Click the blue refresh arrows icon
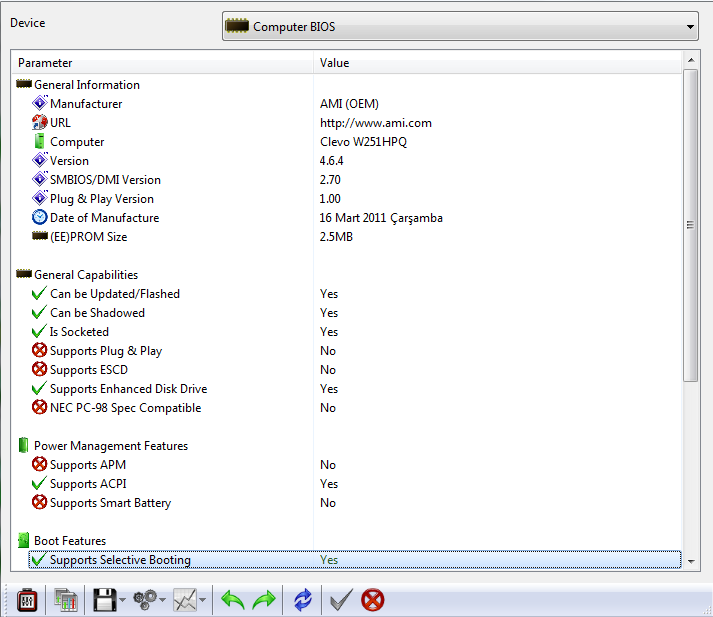This screenshot has height=617, width=713. point(302,600)
